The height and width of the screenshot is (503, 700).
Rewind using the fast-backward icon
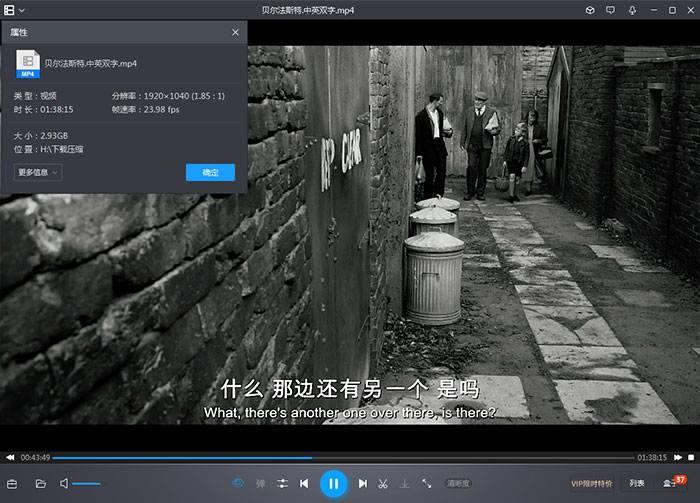(x=10, y=457)
